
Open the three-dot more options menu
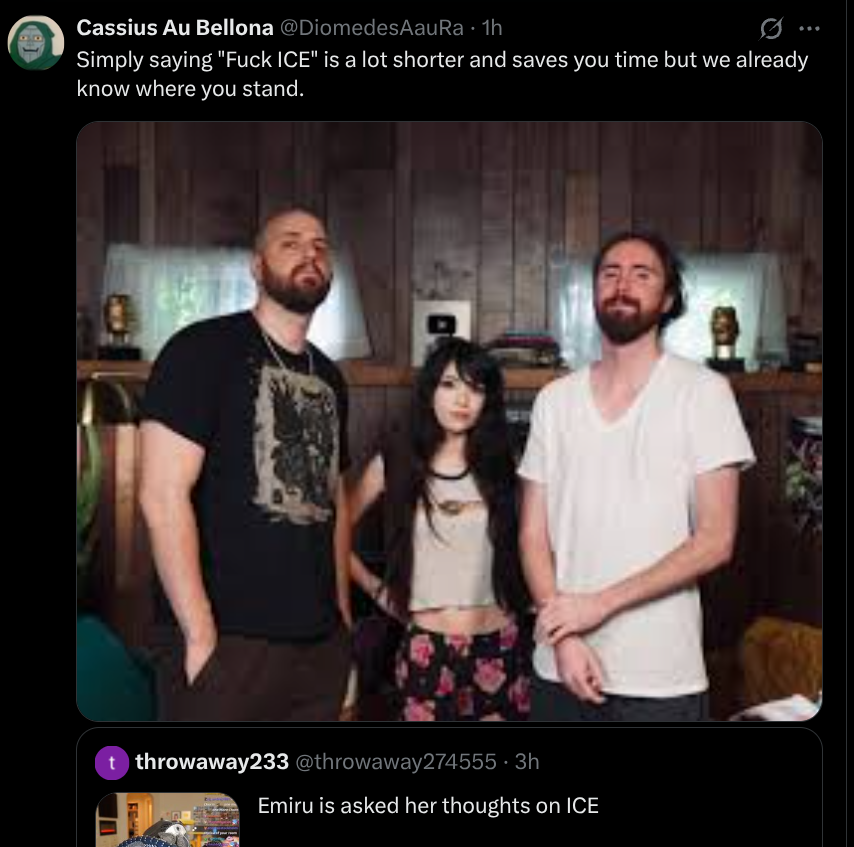(809, 28)
